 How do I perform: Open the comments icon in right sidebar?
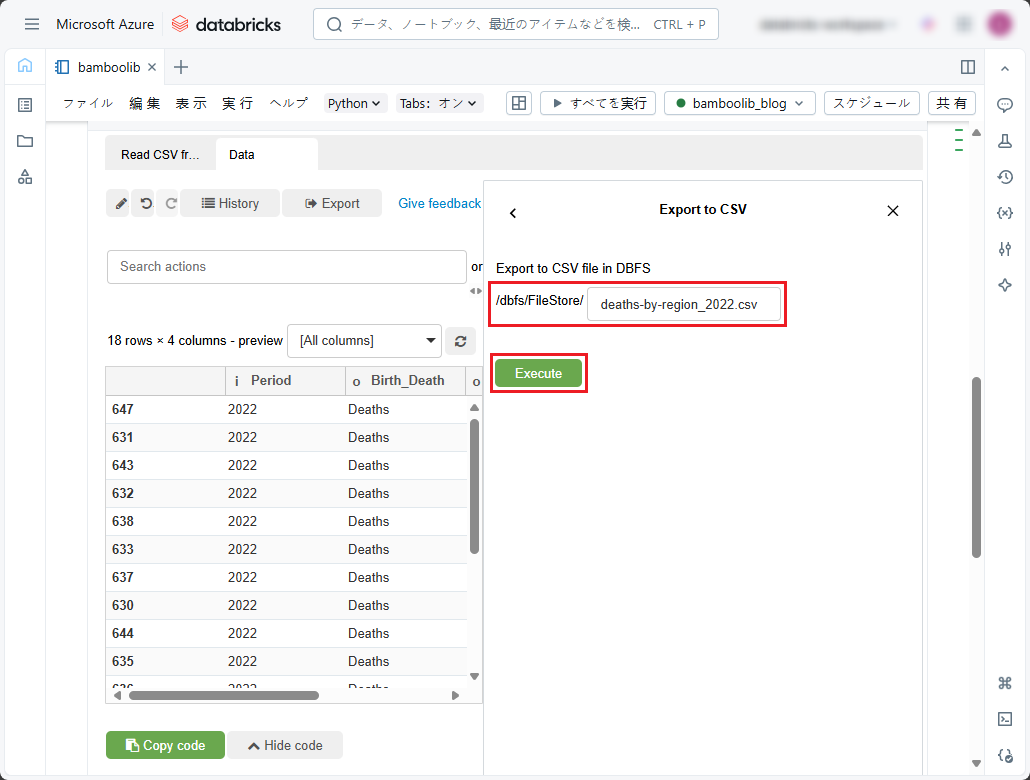[1005, 105]
